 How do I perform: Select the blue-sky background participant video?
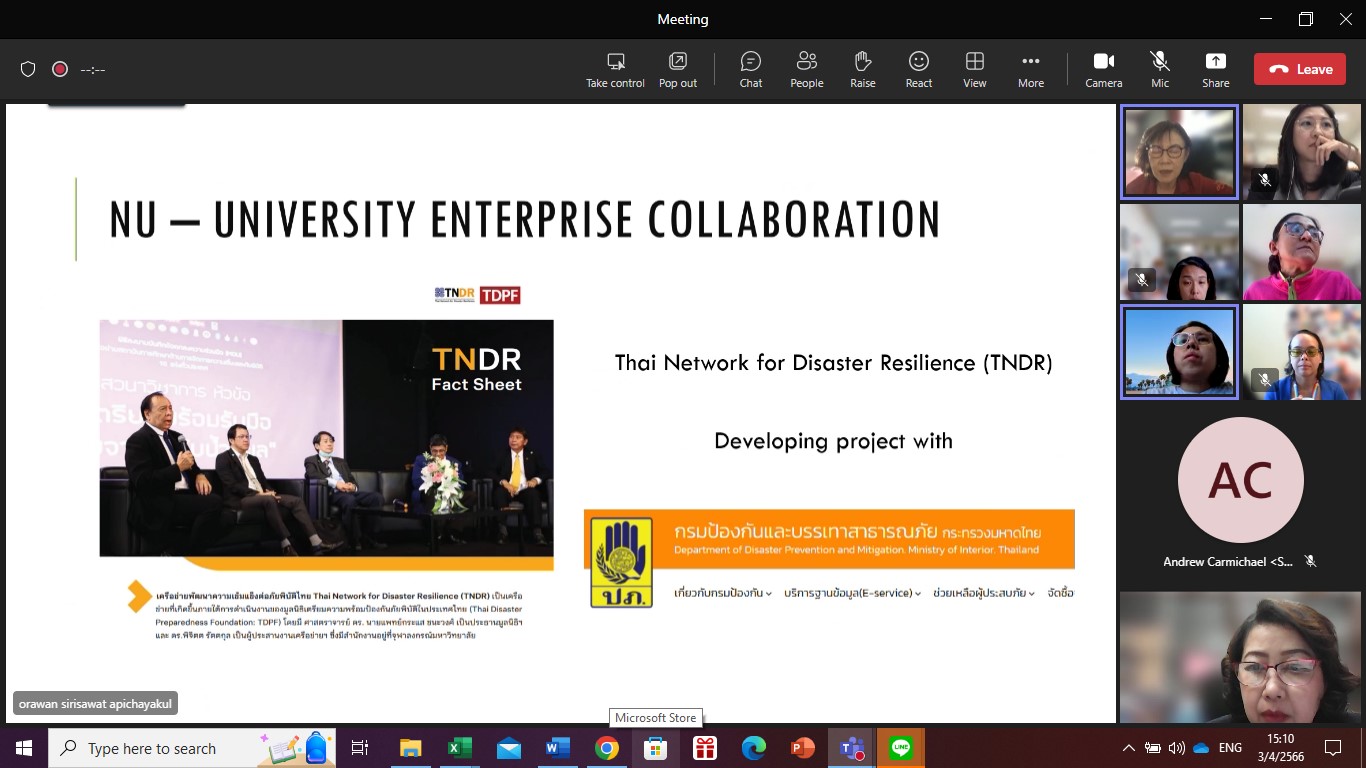click(x=1179, y=352)
